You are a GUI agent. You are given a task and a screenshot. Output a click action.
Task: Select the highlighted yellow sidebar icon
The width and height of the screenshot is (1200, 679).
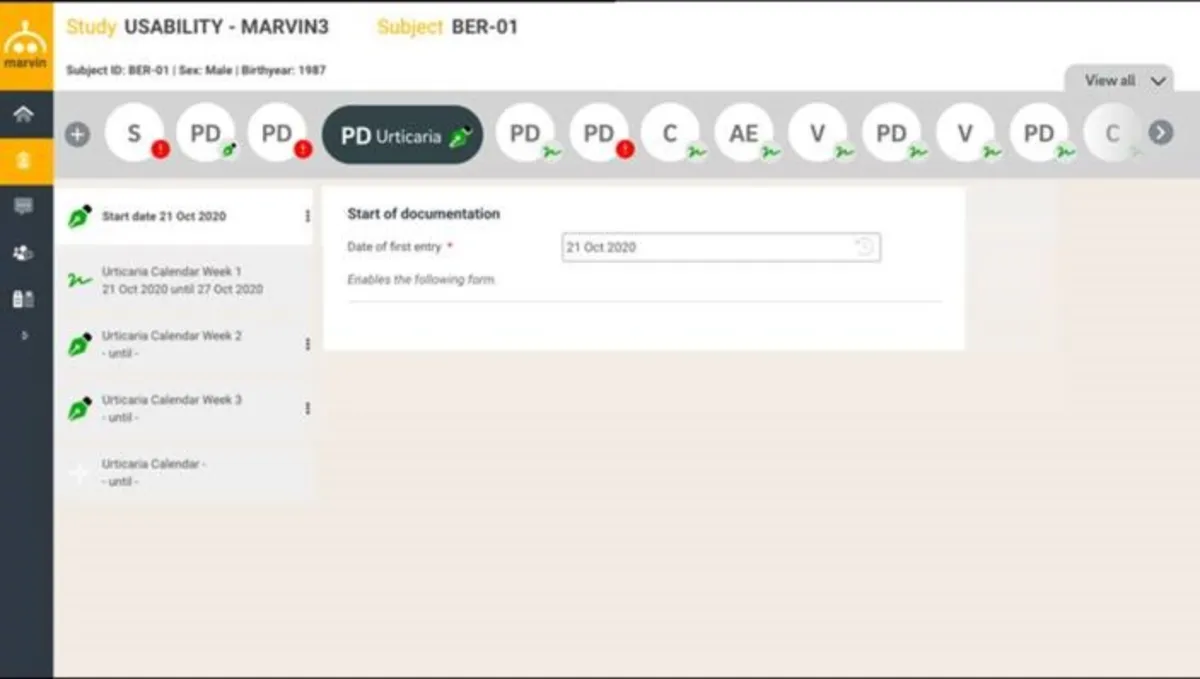tap(24, 161)
